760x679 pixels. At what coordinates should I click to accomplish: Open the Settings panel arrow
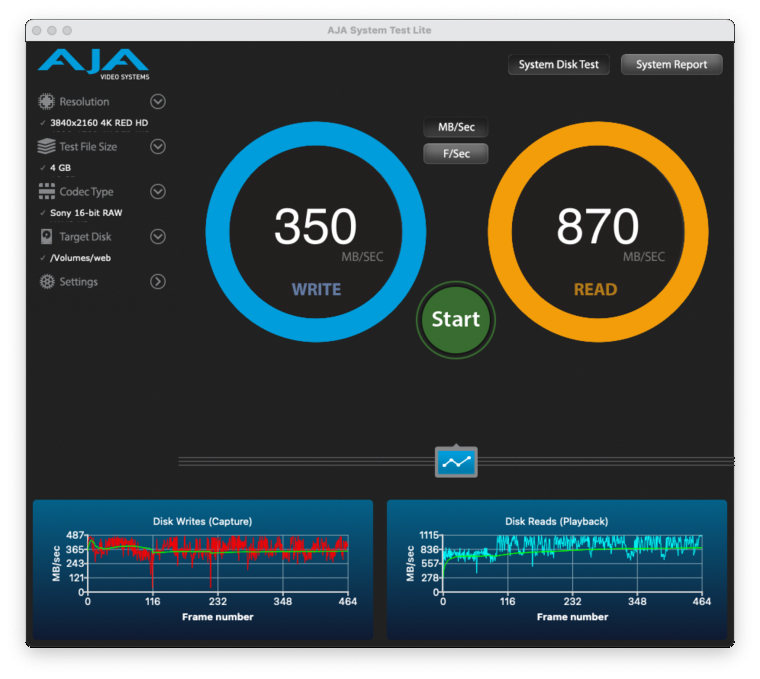158,282
